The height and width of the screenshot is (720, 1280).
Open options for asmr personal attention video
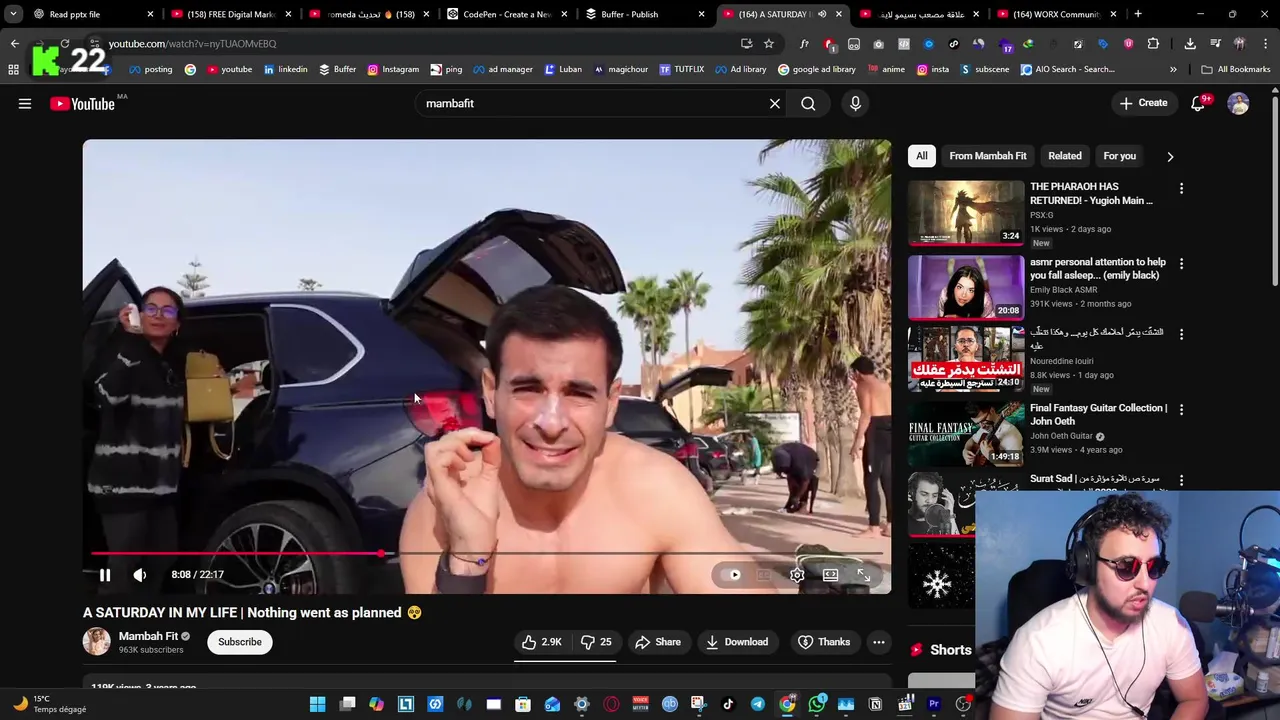[x=1181, y=264]
